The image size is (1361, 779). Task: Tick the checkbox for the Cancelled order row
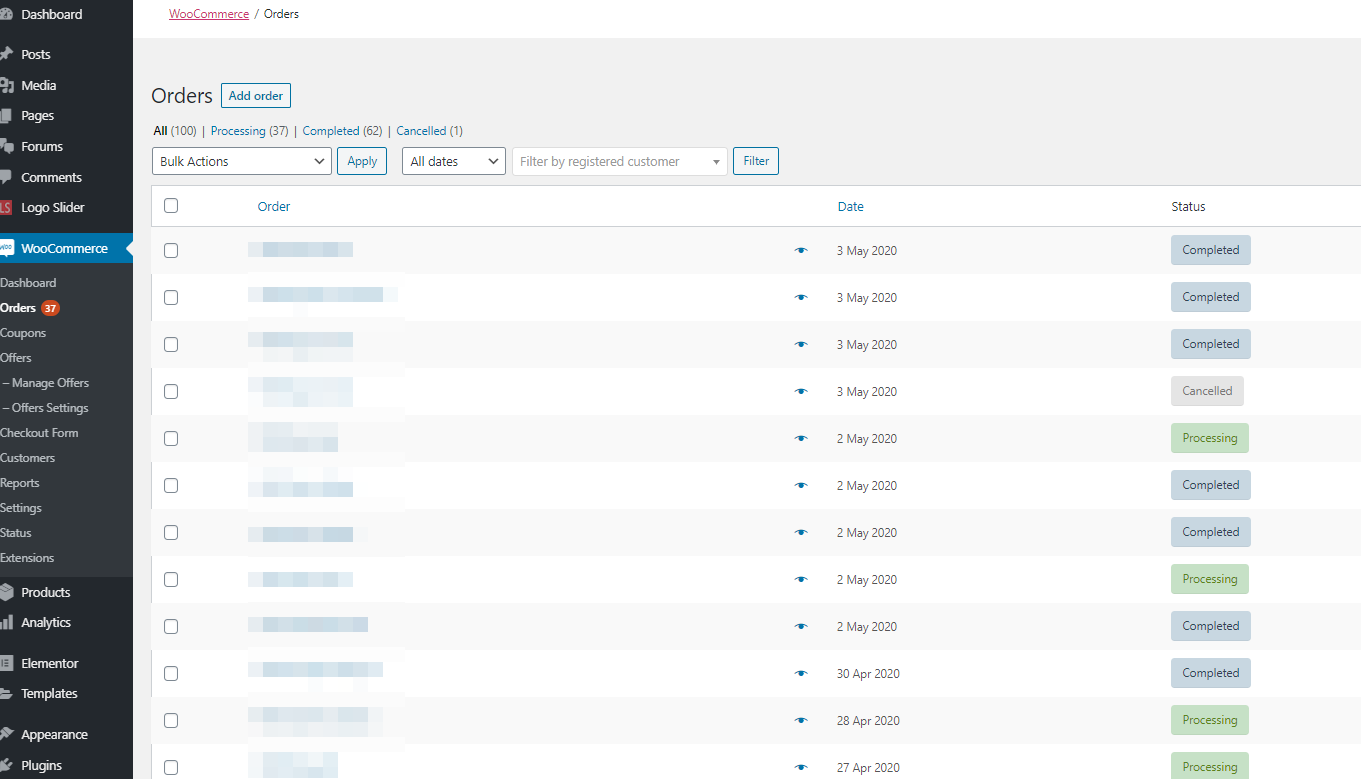(x=170, y=391)
